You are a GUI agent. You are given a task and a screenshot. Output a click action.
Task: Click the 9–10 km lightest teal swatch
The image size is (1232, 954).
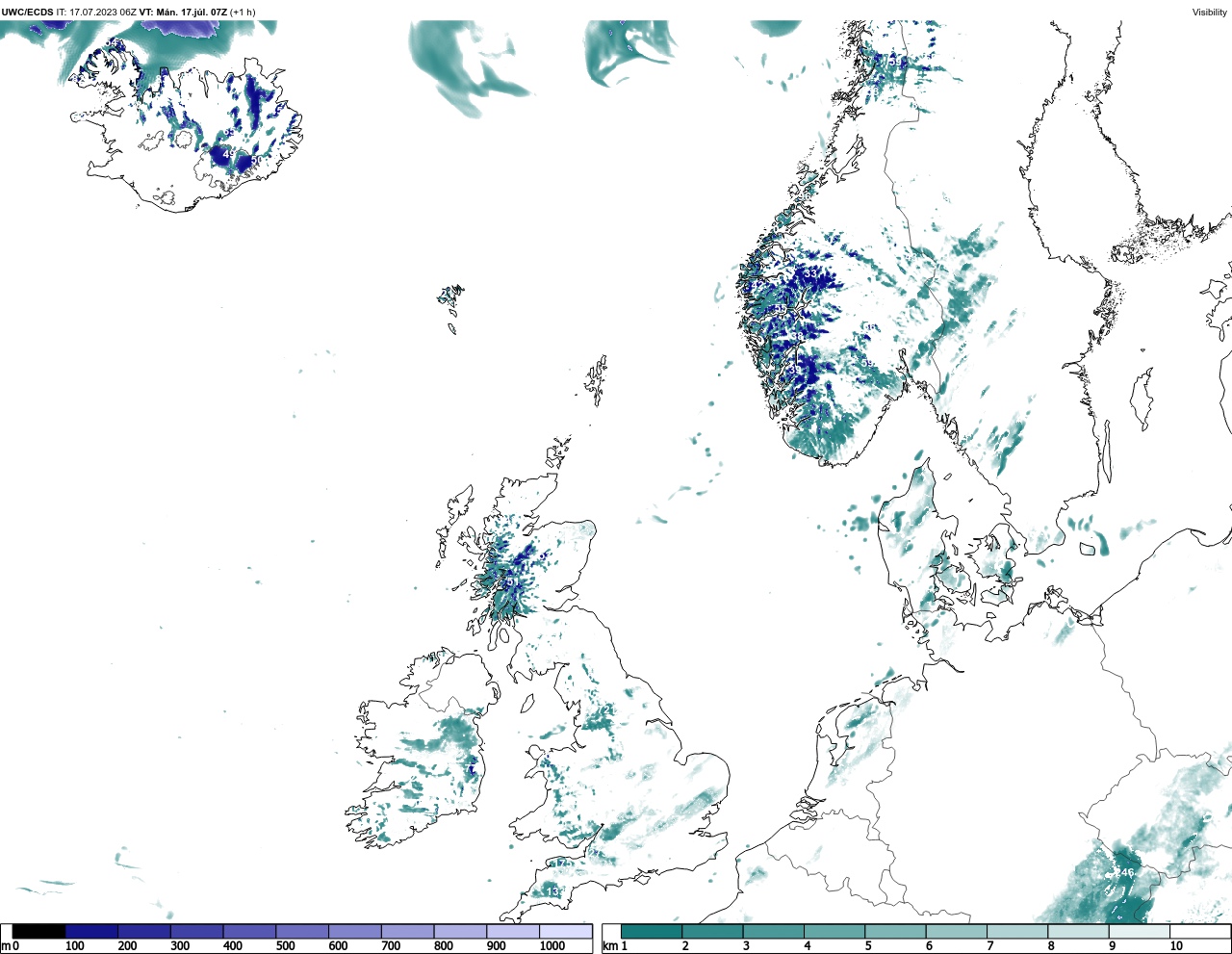pyautogui.click(x=1140, y=931)
